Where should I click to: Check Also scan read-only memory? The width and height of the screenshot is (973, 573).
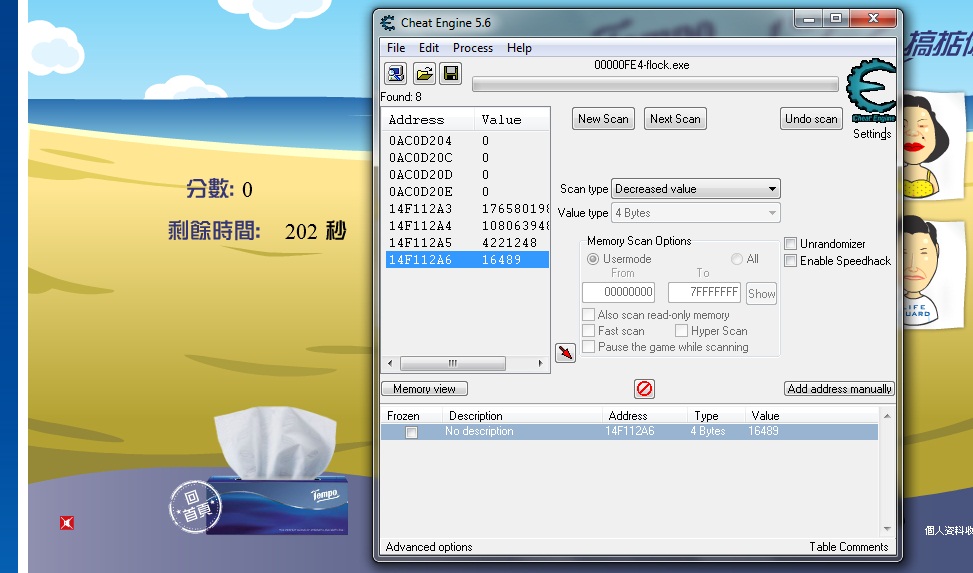[589, 315]
